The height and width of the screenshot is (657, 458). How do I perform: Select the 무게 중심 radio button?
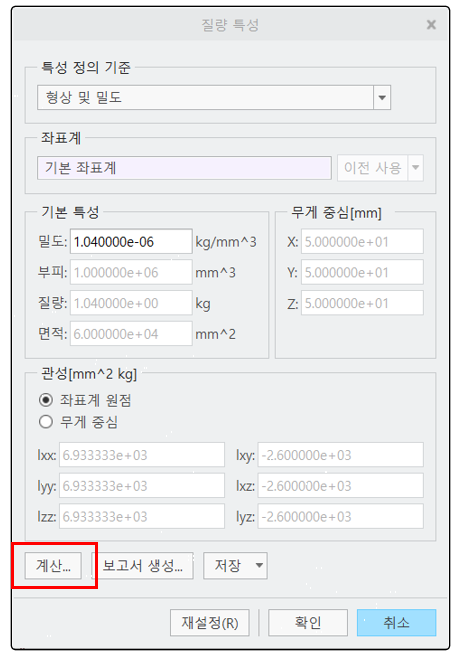(x=46, y=422)
